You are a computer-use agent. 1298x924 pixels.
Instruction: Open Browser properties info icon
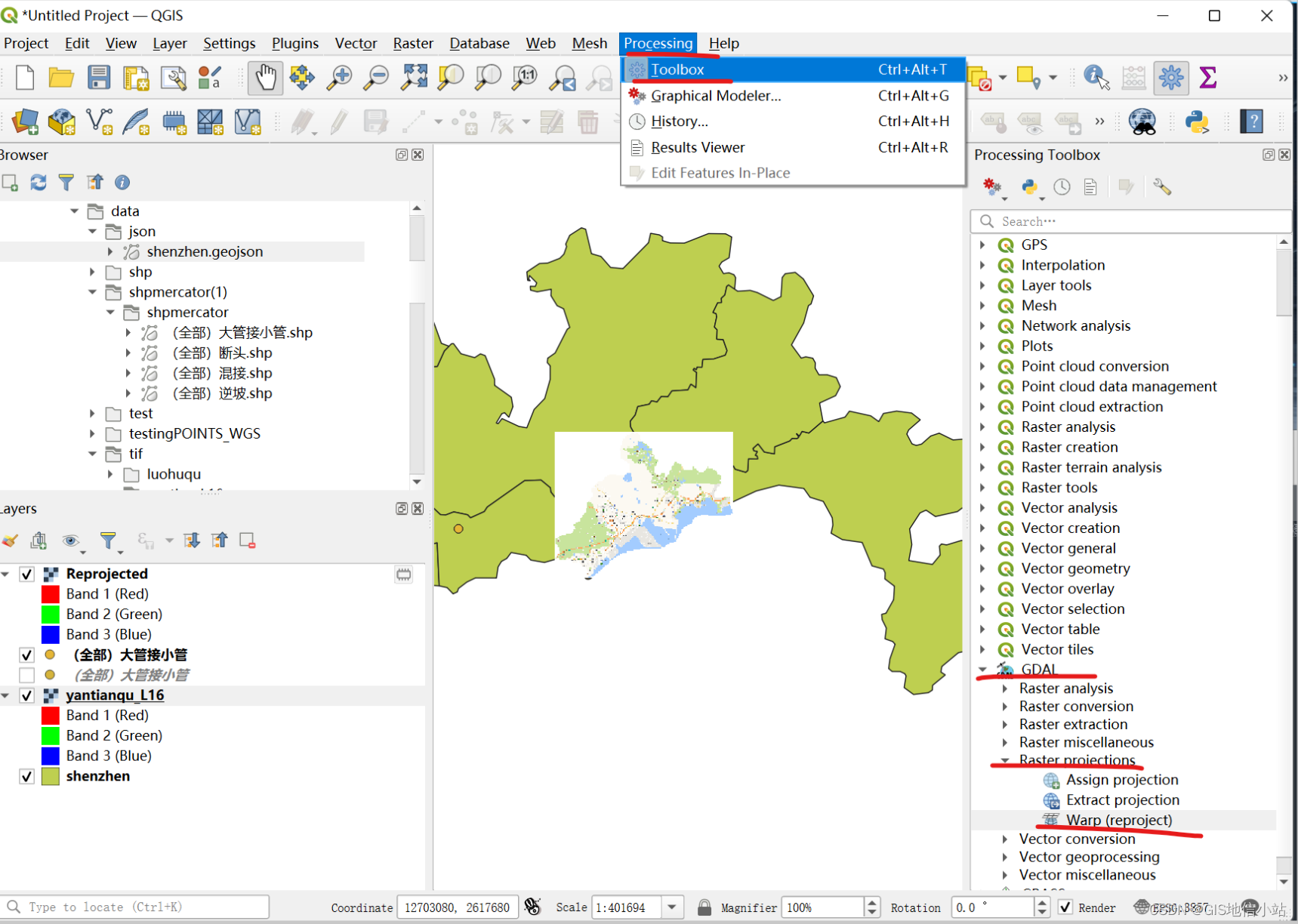click(122, 182)
